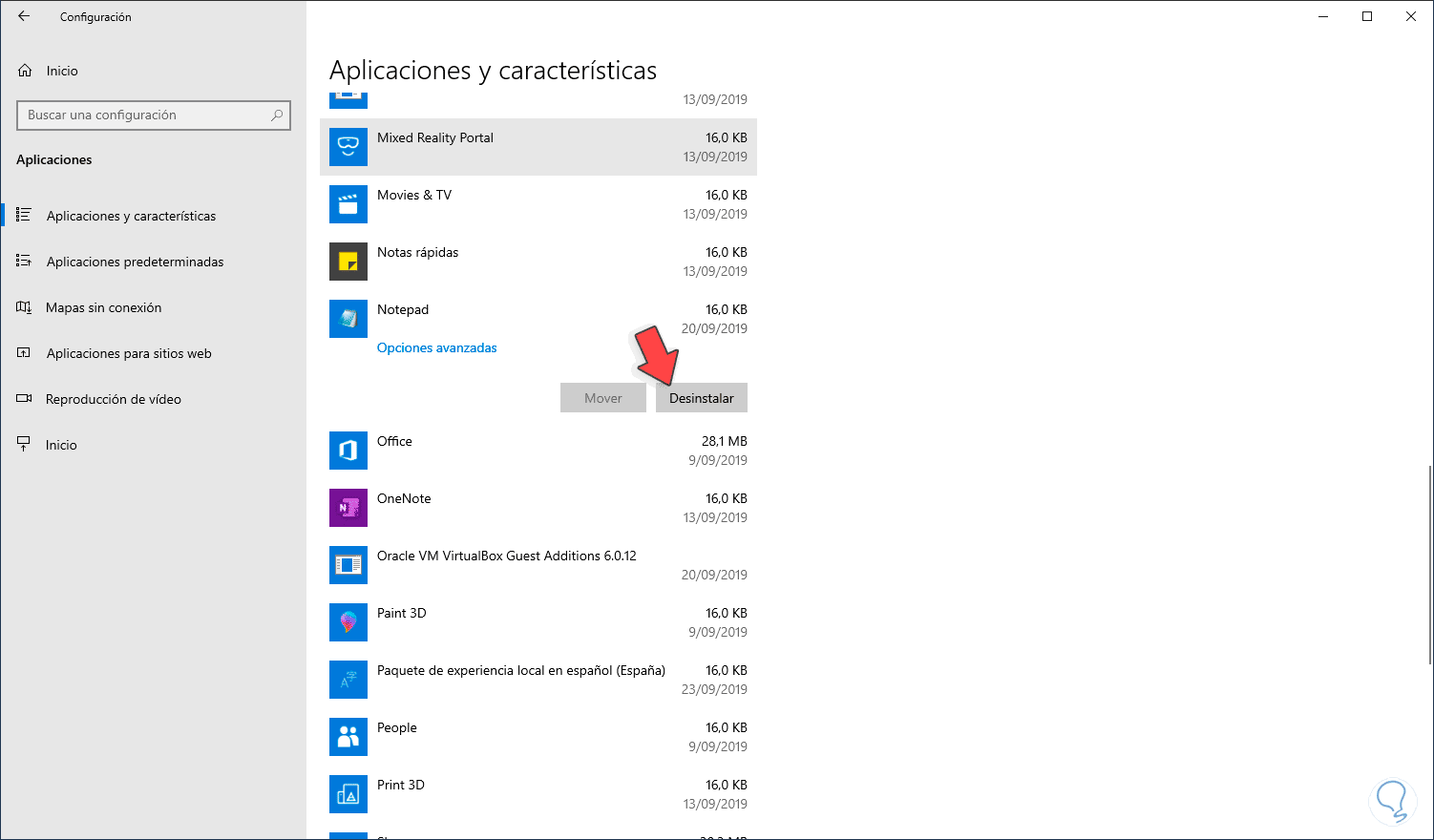Open Reproducción de vídeo settings
The height and width of the screenshot is (840, 1434).
[x=153, y=399]
